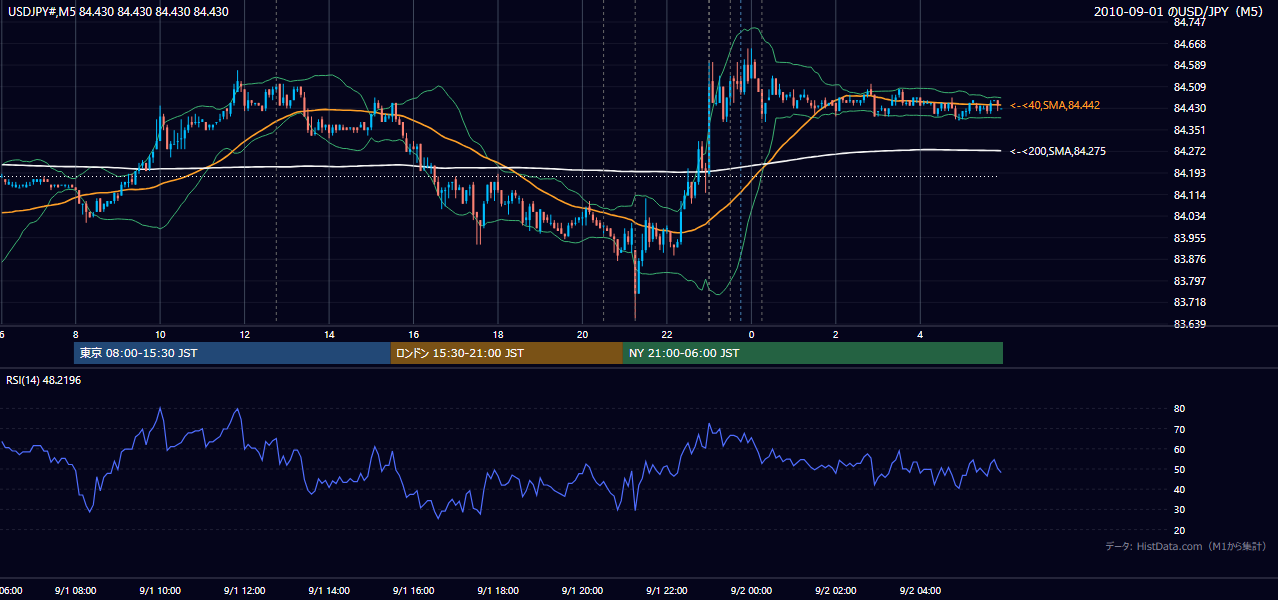The image size is (1278, 600).
Task: Click price axis value 83.955
Action: point(1189,238)
